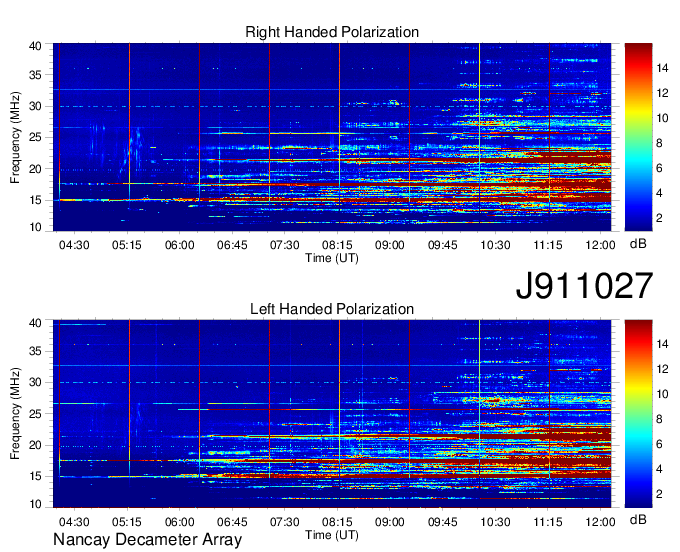The image size is (680, 552).
Task: Click the 09:45 time tick of Right Handed plot
Action: click(x=443, y=245)
